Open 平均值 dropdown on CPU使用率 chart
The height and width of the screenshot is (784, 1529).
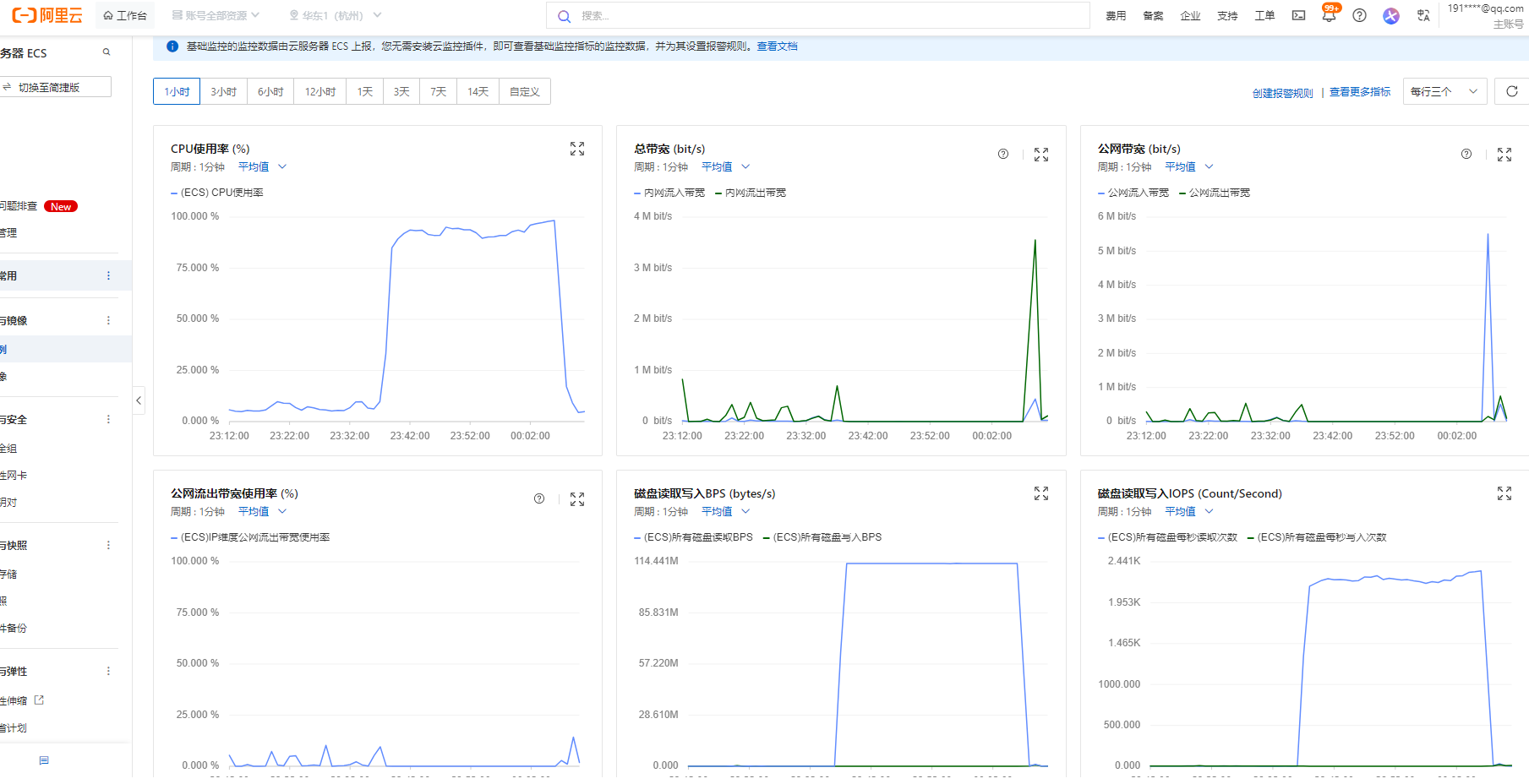coord(262,166)
